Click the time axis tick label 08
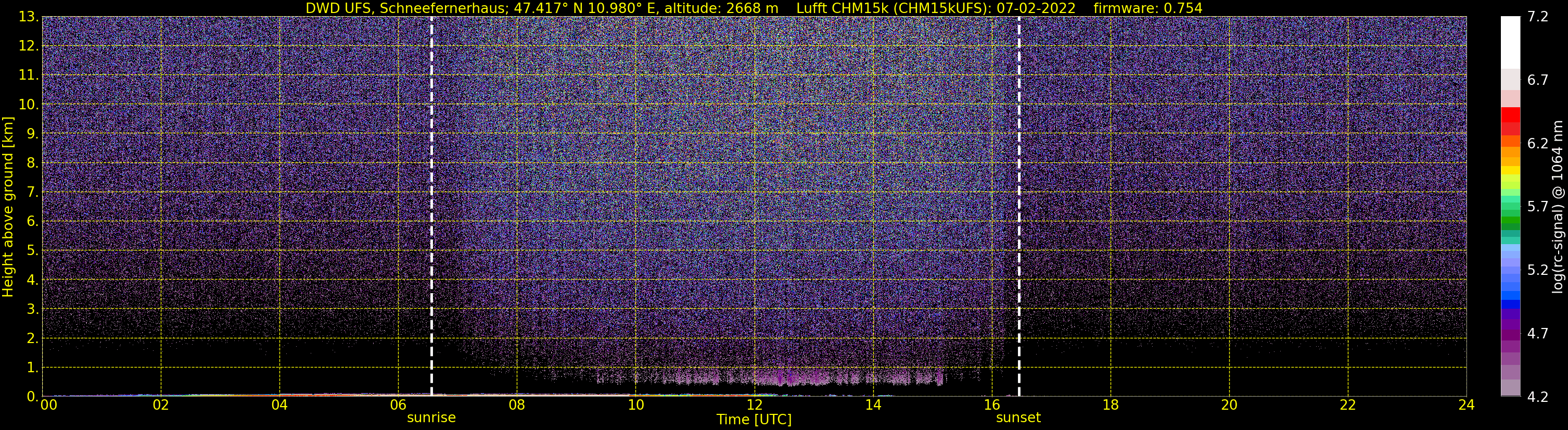Image resolution: width=1568 pixels, height=430 pixels. [517, 405]
